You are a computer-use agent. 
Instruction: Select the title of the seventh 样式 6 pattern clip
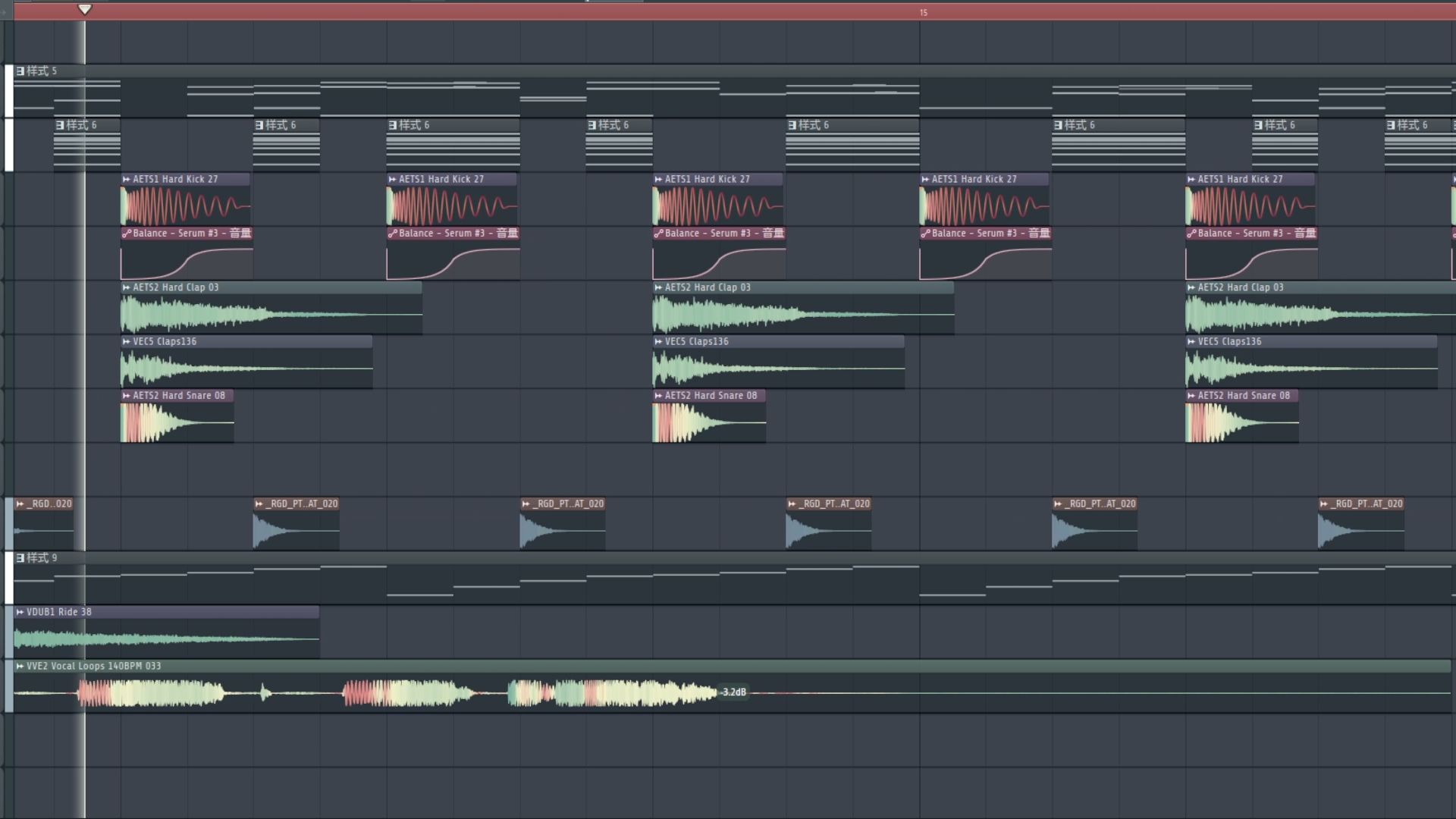1280,125
